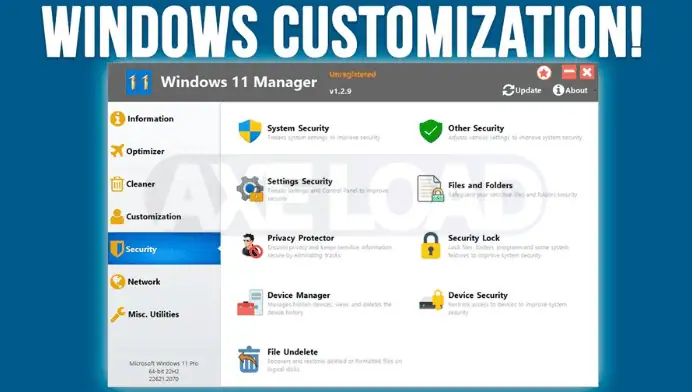Click the Optimizer airplane icon

[117, 151]
